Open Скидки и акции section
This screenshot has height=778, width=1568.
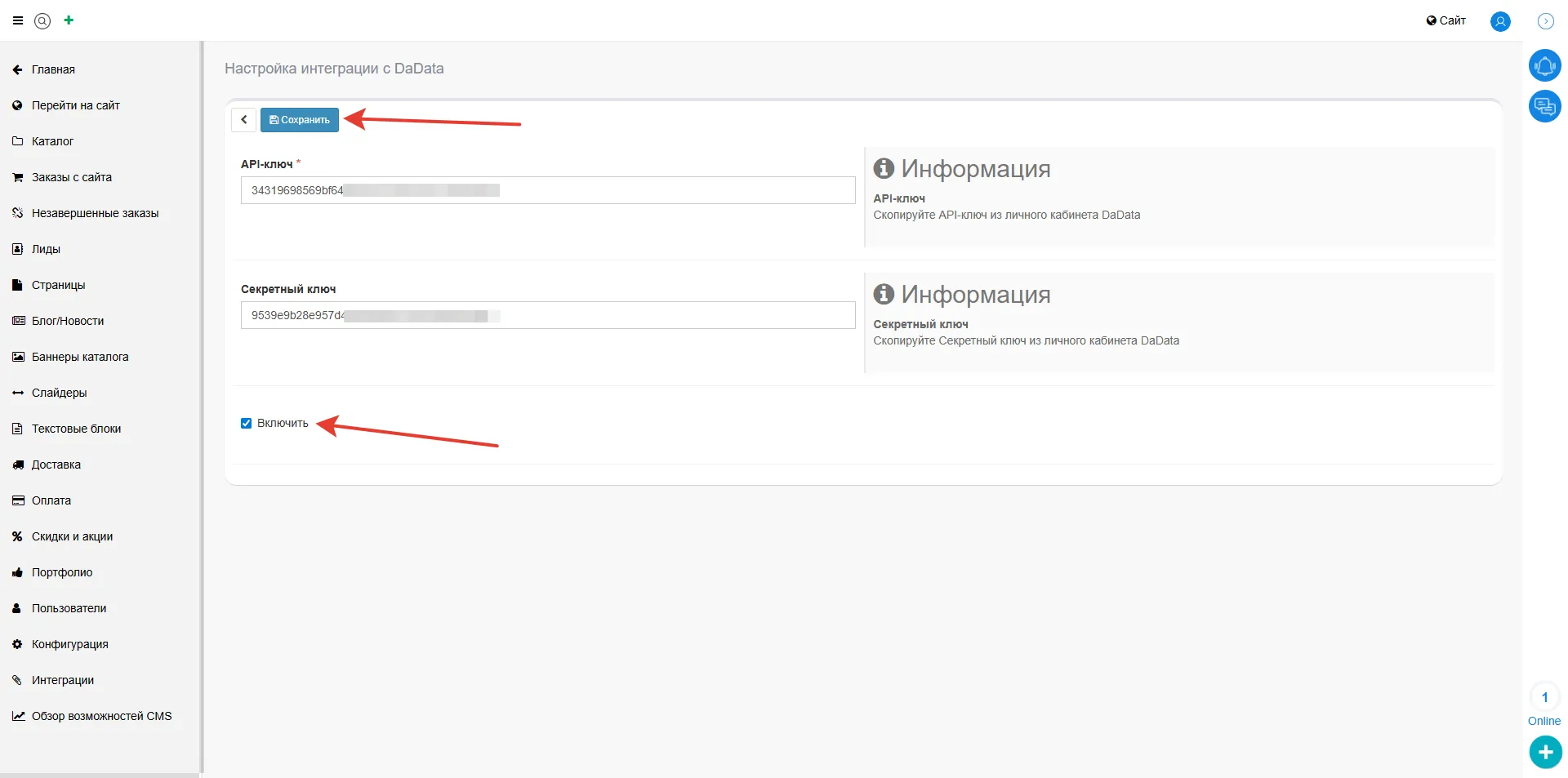coord(72,536)
